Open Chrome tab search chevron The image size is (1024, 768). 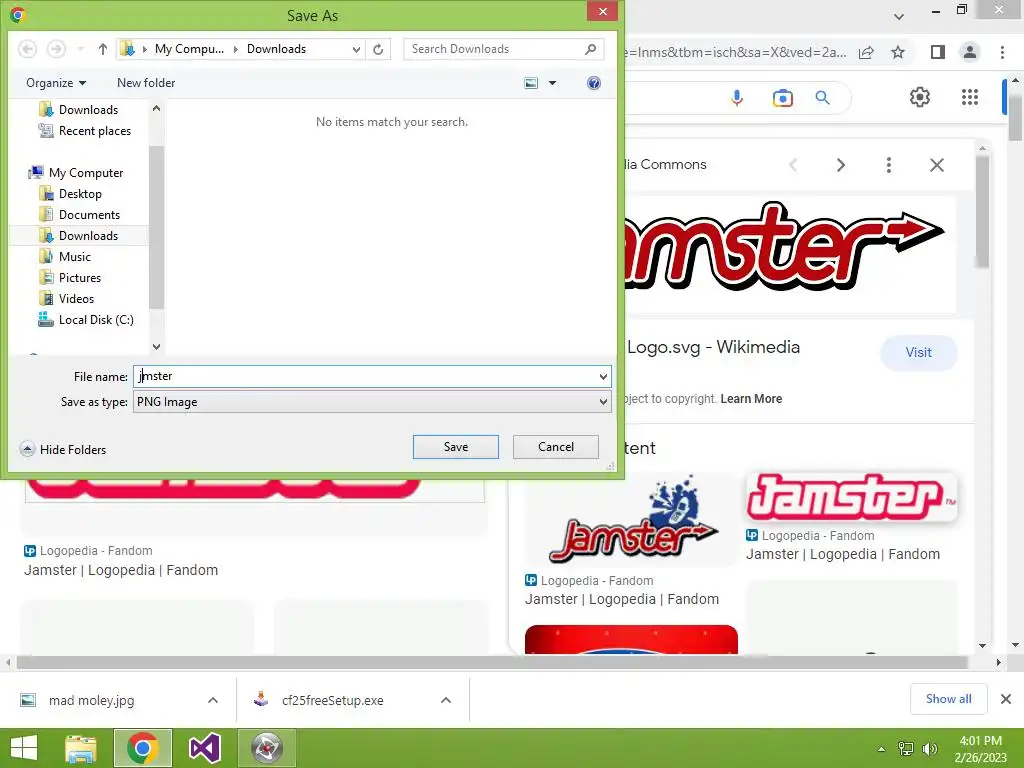(899, 17)
